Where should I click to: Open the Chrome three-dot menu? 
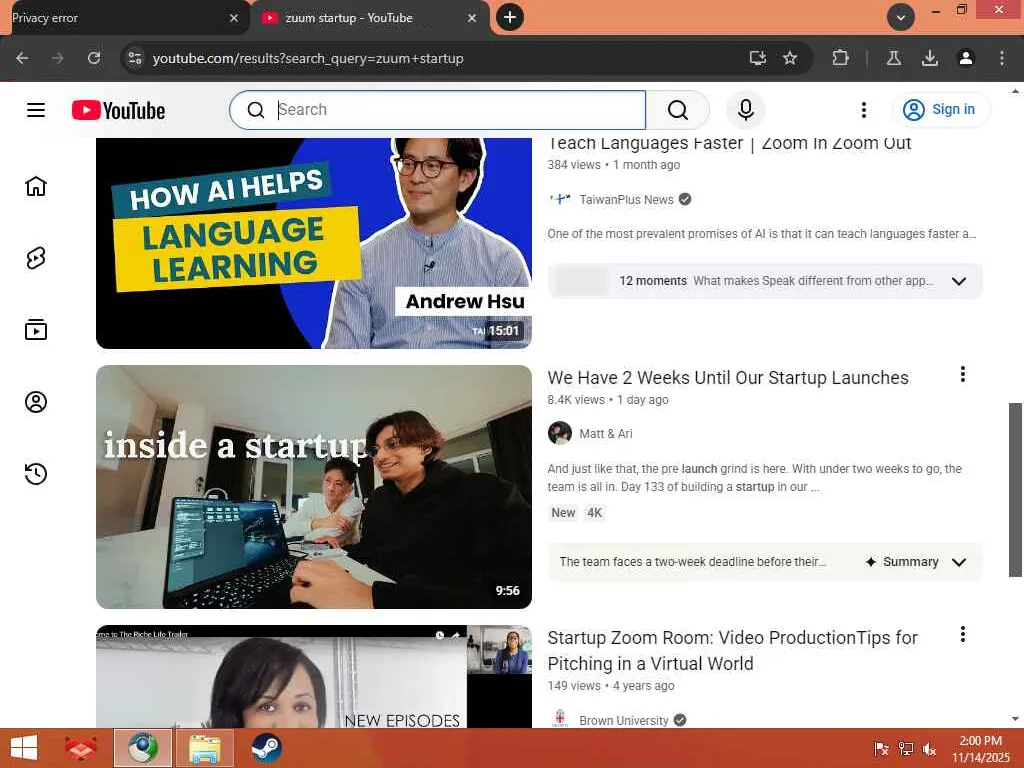(1002, 58)
